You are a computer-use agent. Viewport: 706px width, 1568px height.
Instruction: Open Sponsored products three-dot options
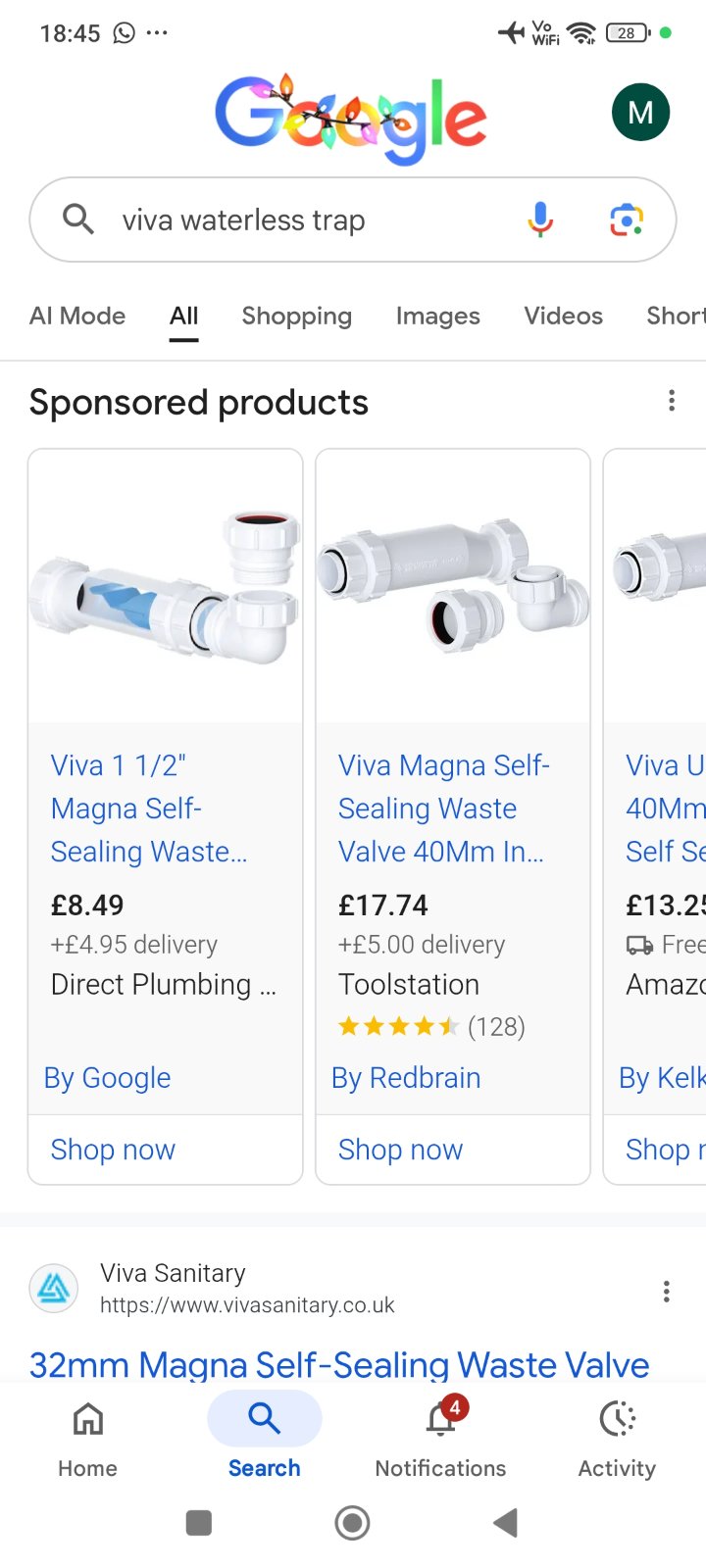[x=672, y=401]
